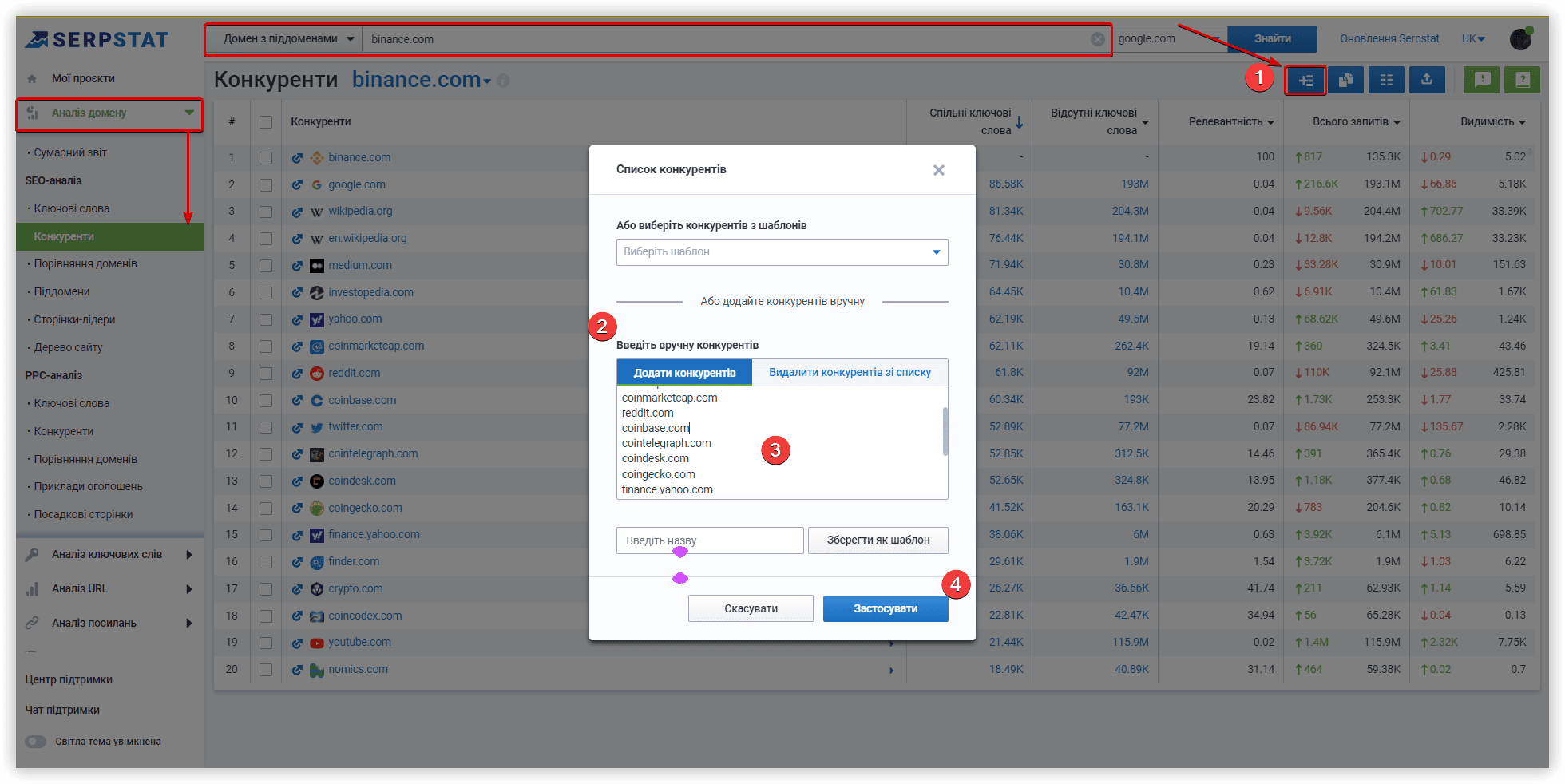Screen dimensions: 1565x784
Task: Click the Serpstat logo
Action: tap(97, 39)
